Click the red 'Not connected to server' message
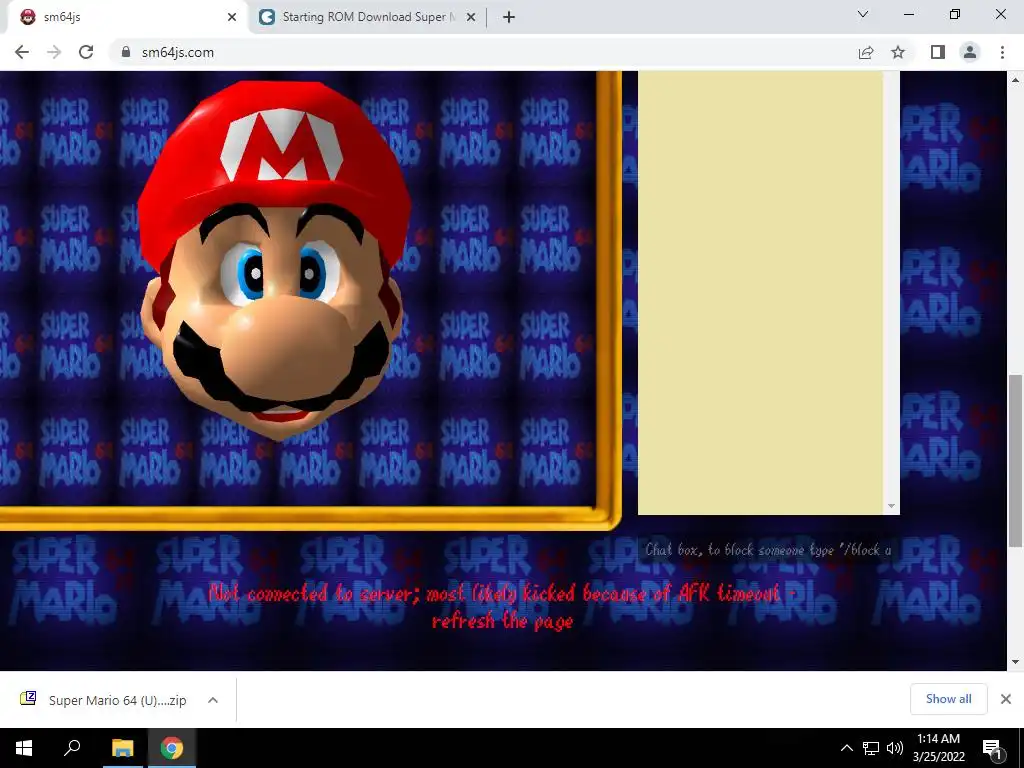 pyautogui.click(x=502, y=607)
